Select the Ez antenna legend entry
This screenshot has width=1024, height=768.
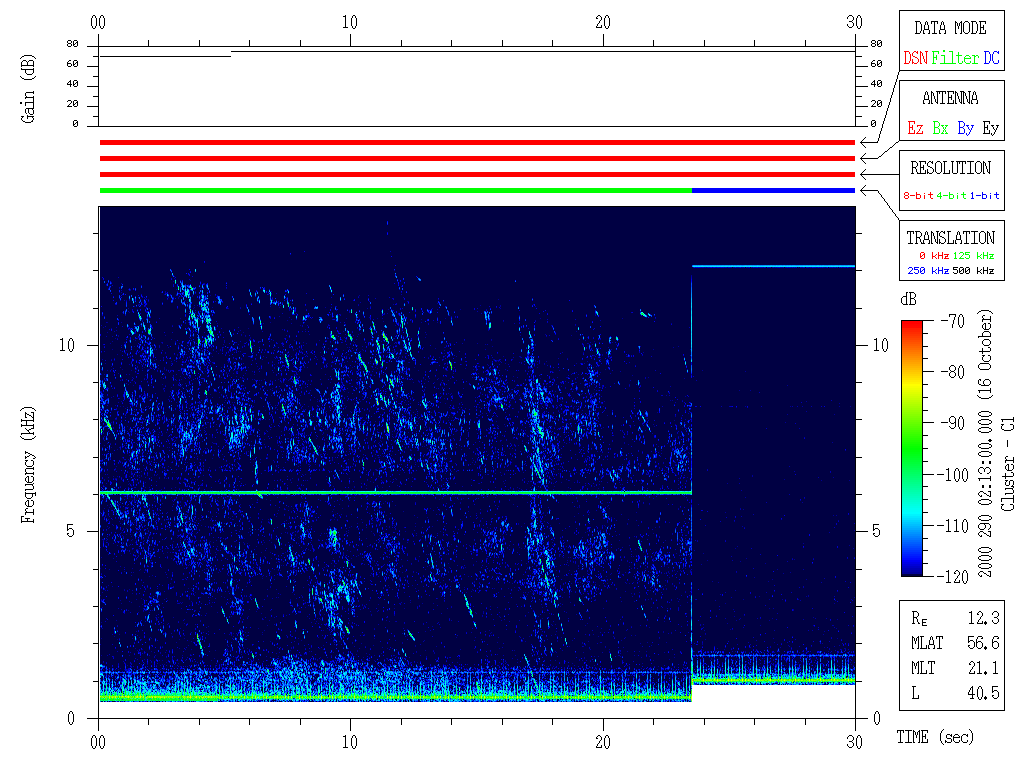(x=915, y=129)
